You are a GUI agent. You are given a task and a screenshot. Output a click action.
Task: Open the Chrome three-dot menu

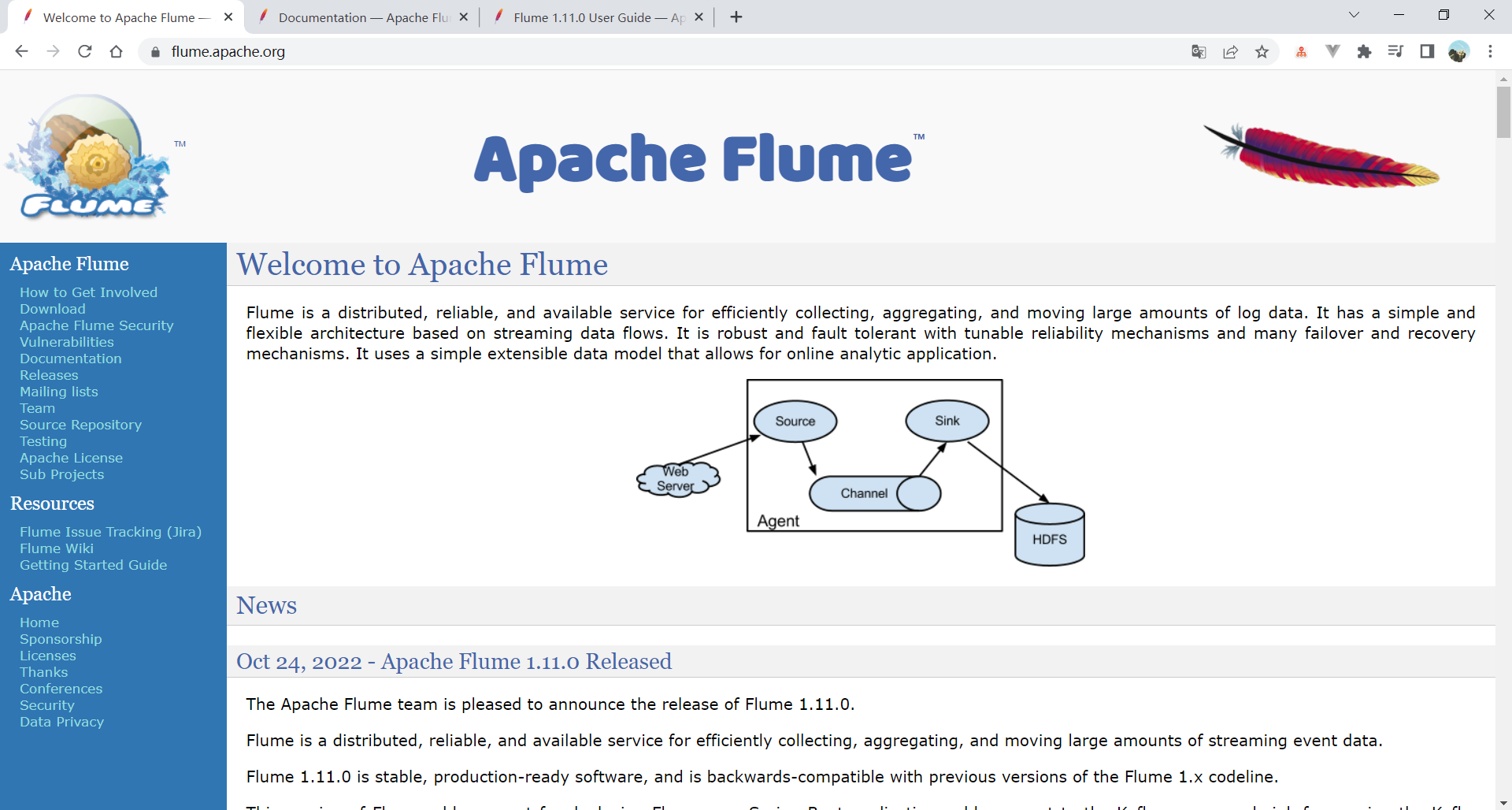click(1490, 51)
